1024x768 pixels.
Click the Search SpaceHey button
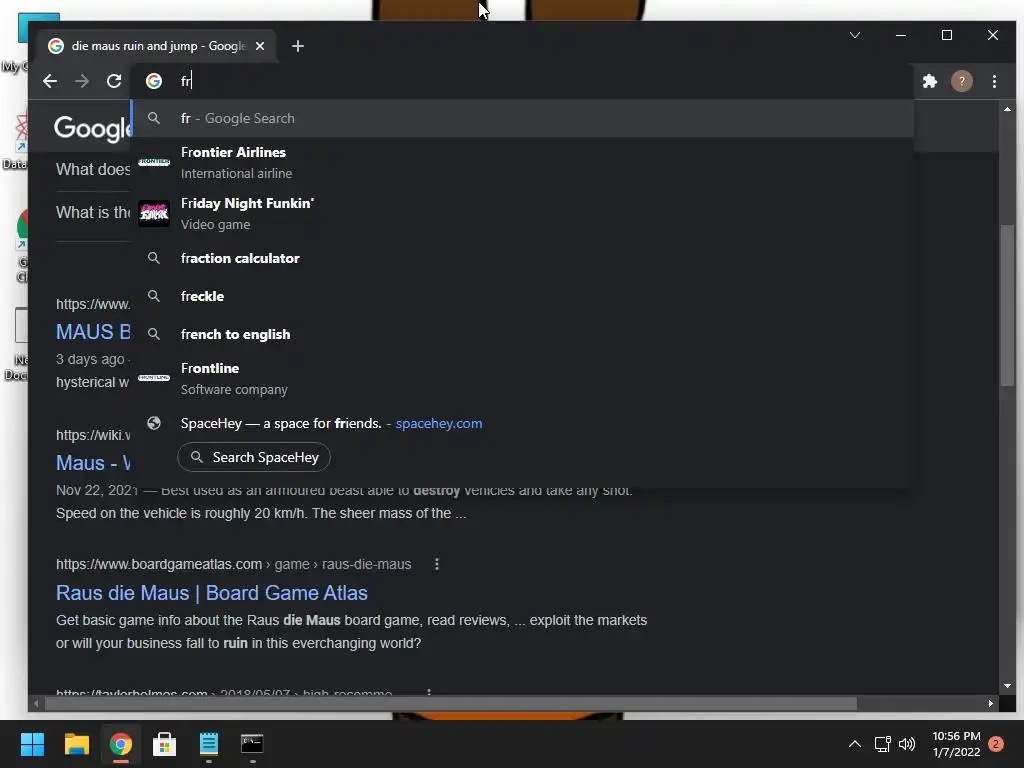[254, 457]
